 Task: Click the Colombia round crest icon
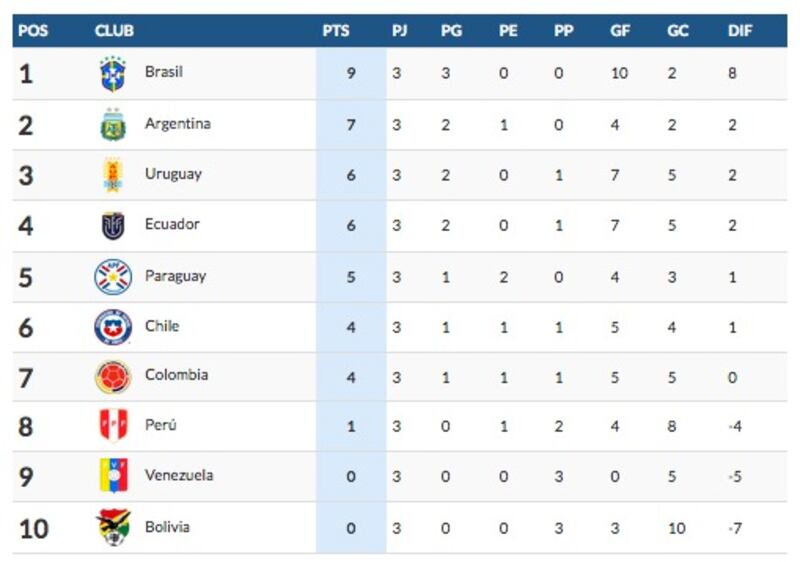(113, 377)
